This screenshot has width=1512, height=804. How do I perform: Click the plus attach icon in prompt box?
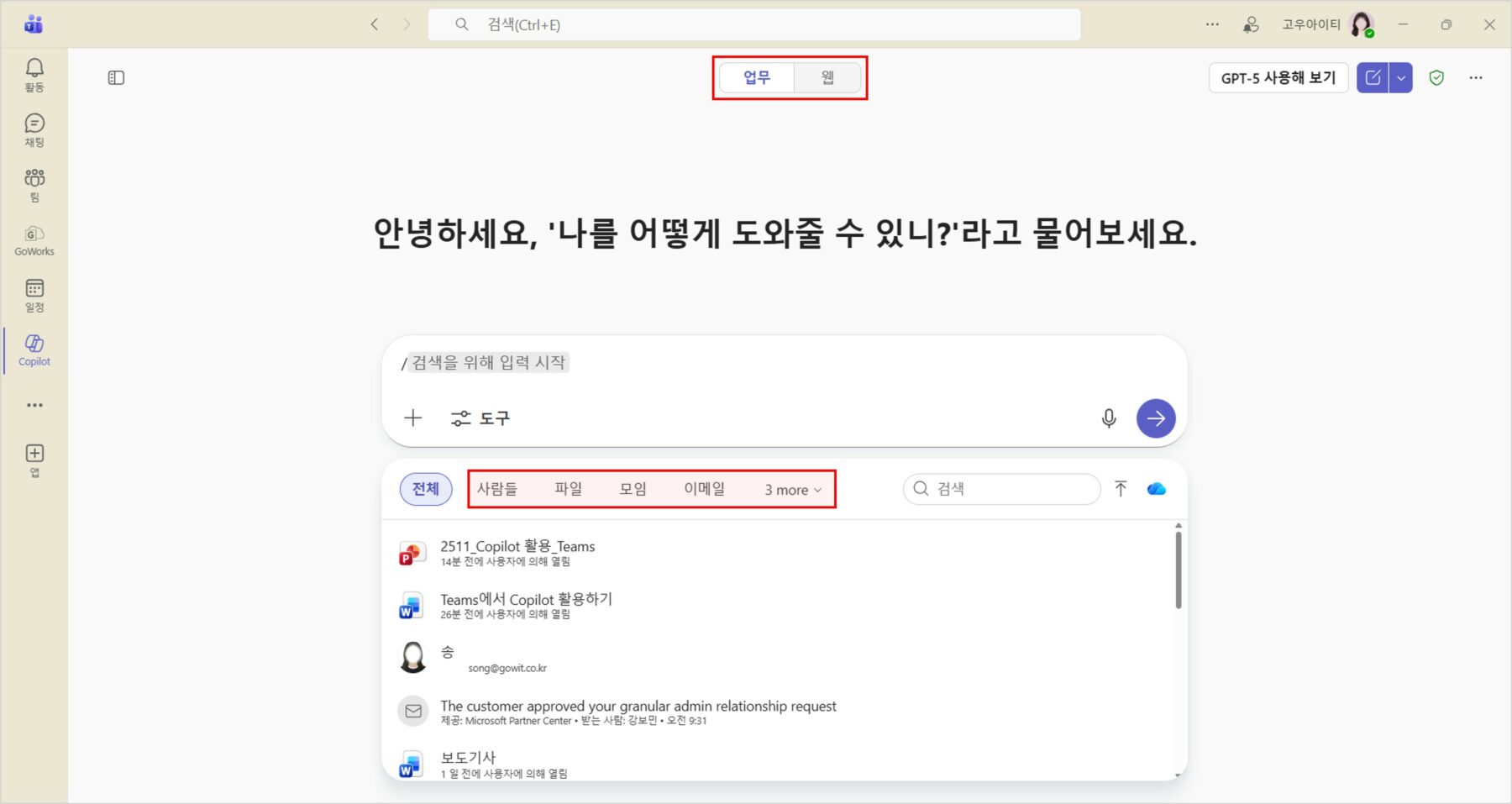pyautogui.click(x=412, y=418)
